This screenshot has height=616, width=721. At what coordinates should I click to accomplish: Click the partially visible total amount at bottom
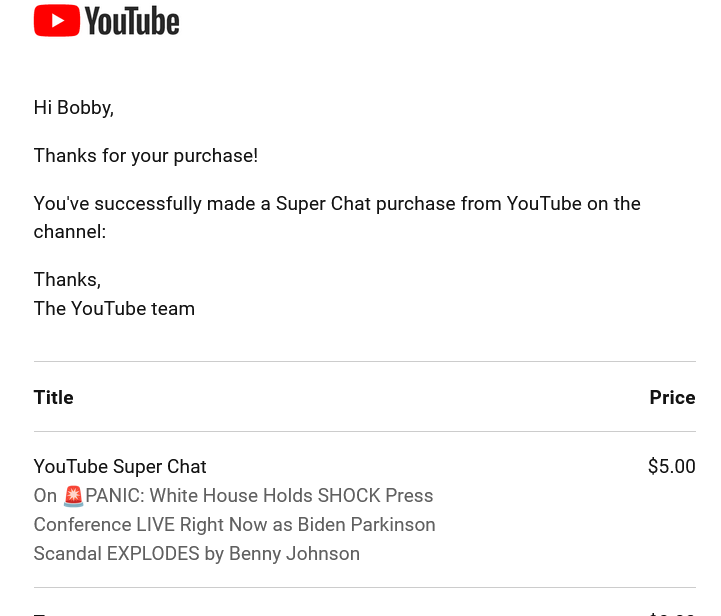tap(671, 612)
